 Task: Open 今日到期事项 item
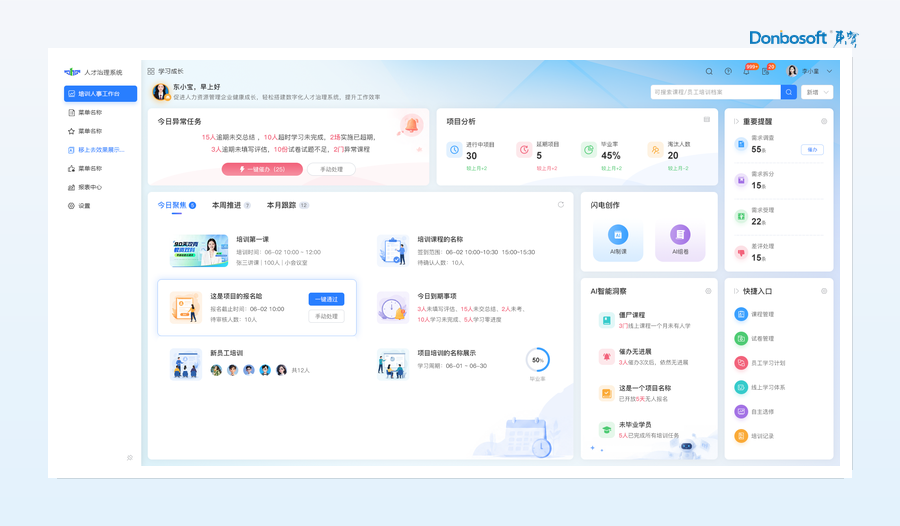[x=453, y=307]
